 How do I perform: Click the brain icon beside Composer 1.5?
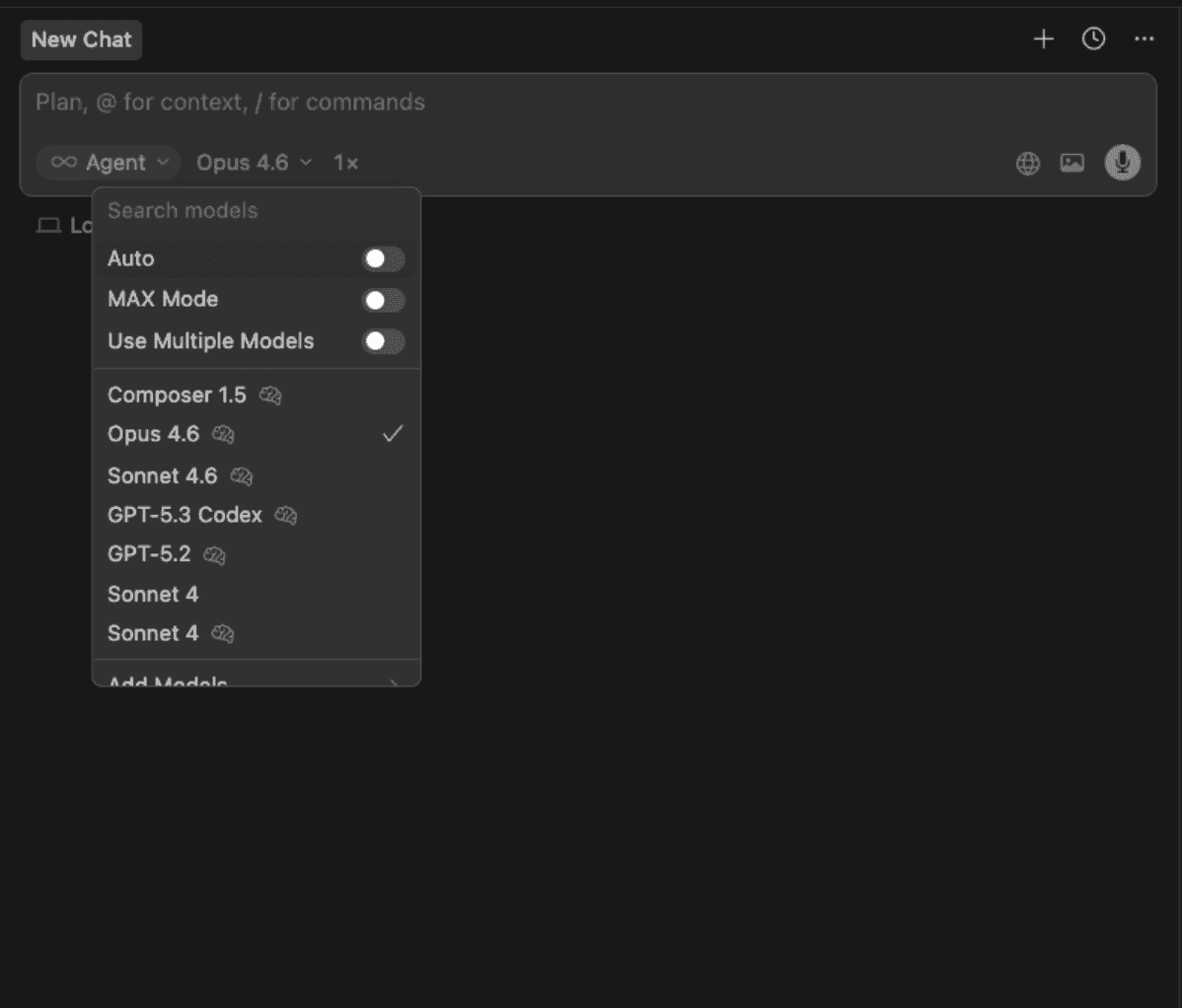click(270, 396)
